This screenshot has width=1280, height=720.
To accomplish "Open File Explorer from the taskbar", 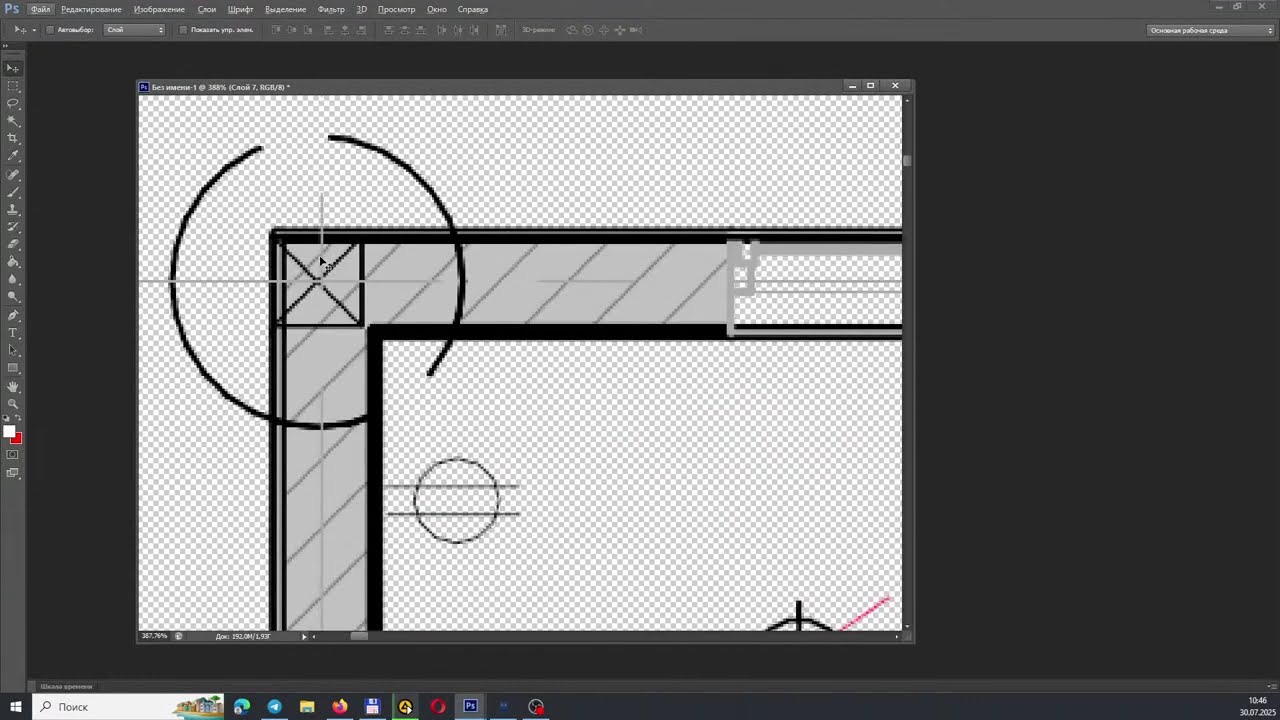I will [x=307, y=707].
